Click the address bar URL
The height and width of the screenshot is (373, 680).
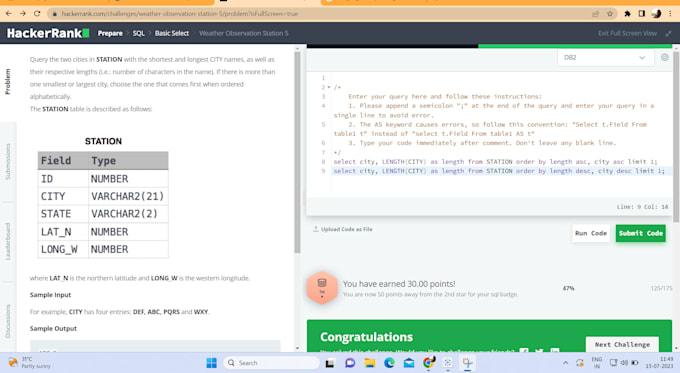pyautogui.click(x=180, y=14)
